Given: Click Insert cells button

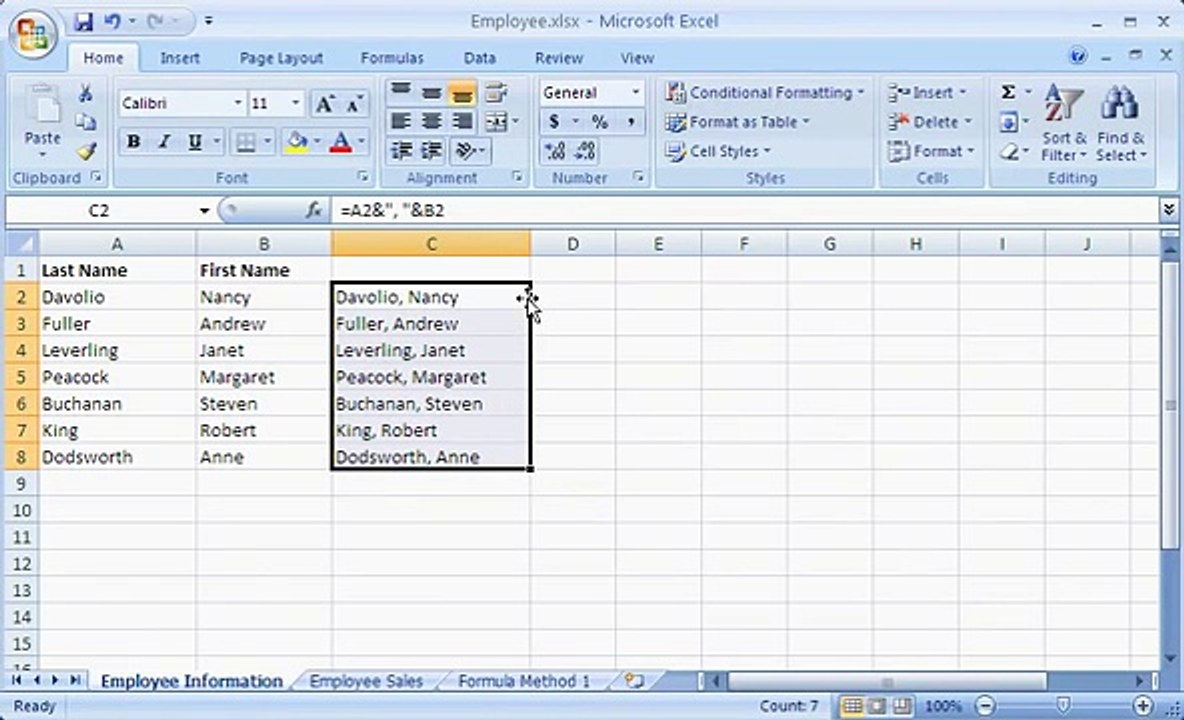Looking at the screenshot, I should (x=928, y=92).
